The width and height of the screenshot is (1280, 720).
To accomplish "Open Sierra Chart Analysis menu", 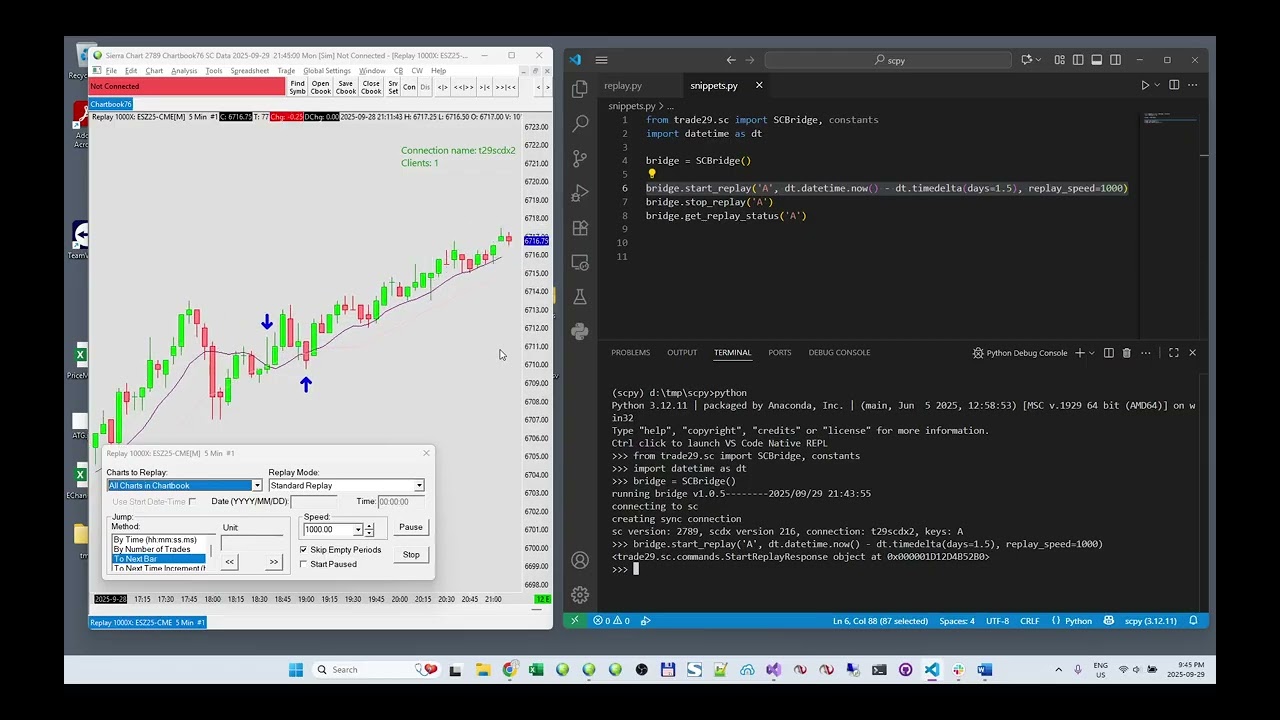I will click(x=184, y=71).
